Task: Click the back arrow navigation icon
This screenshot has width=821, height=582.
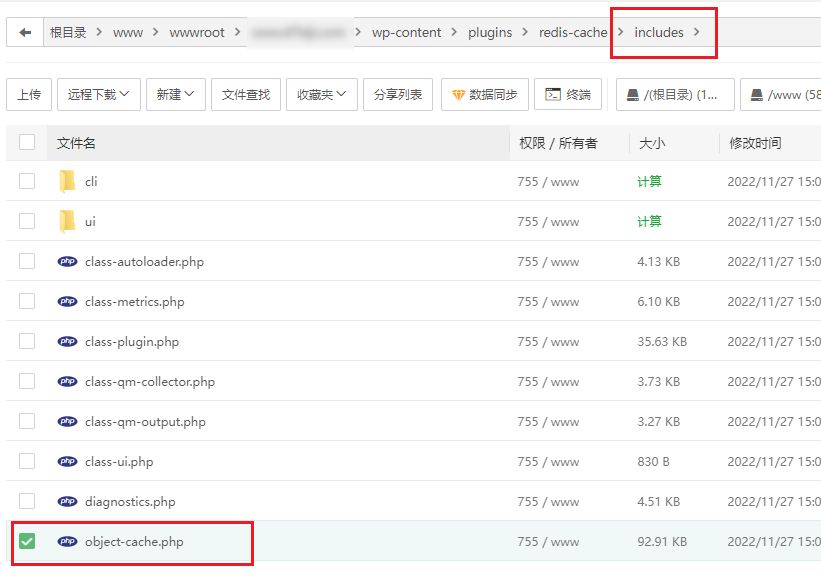Action: point(25,32)
